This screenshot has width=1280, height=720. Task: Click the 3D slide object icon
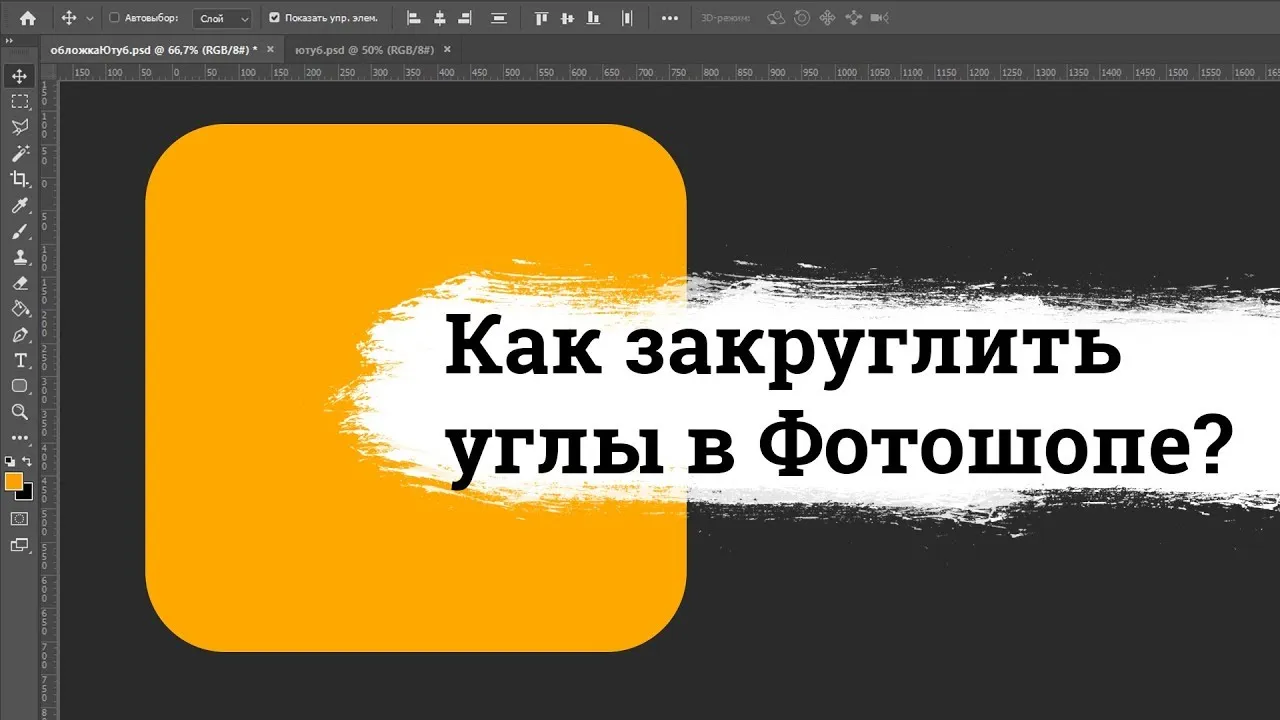(x=853, y=18)
